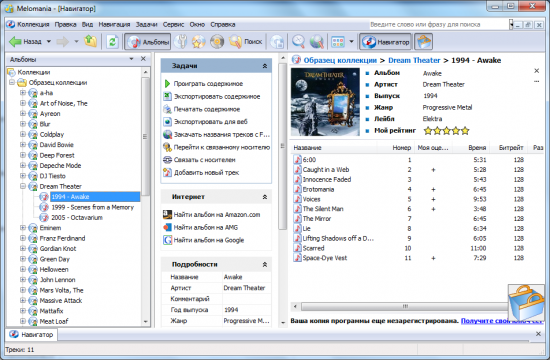Image resolution: width=550 pixels, height=360 pixels.
Task: Click the Образец коллекции breadcrumb link
Action: coord(340,60)
